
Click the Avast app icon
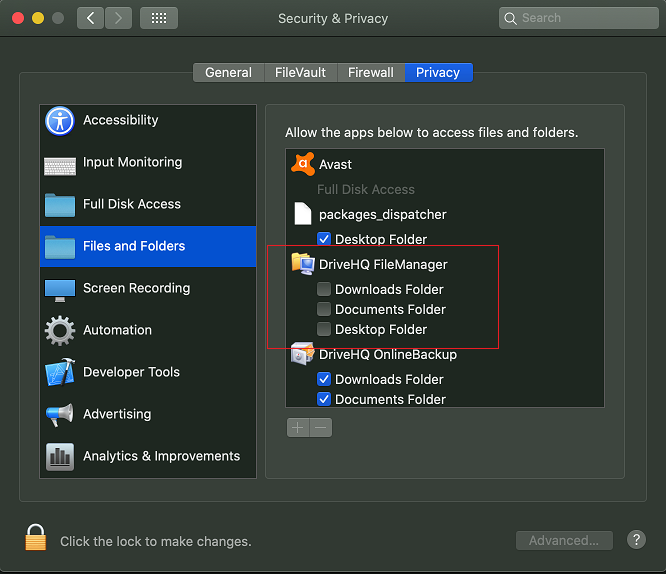303,164
